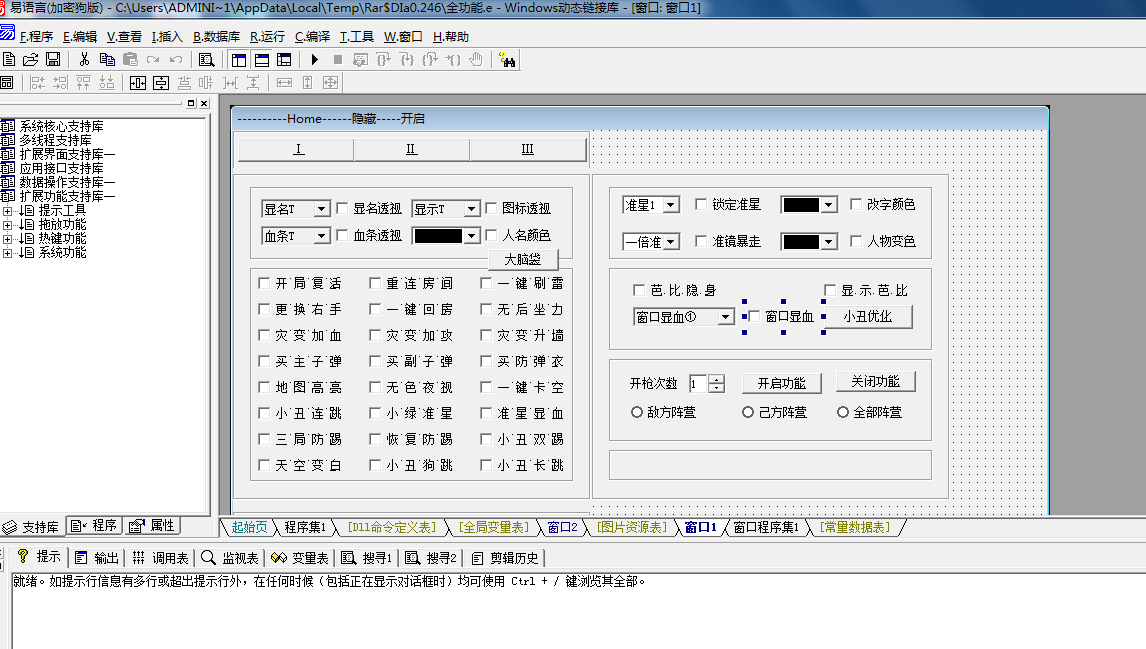Click the align top edges icon
Viewport: 1146px width, 649px height.
[x=83, y=83]
